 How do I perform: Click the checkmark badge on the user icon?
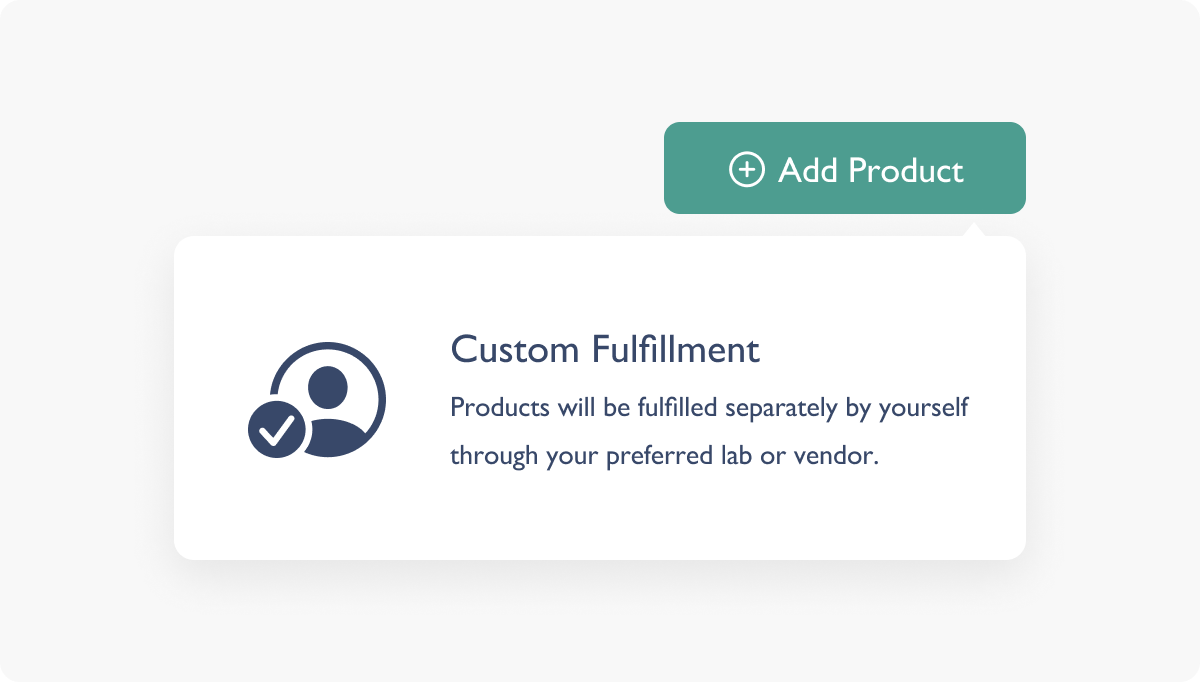pyautogui.click(x=276, y=430)
